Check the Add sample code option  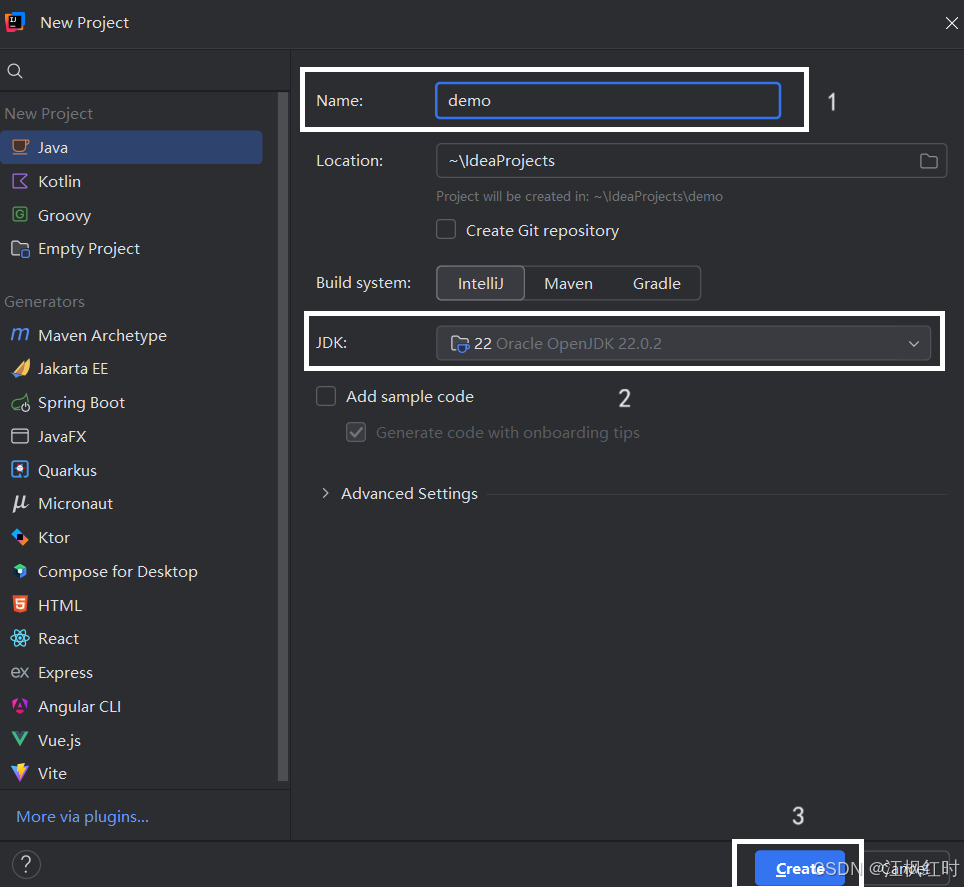pyautogui.click(x=326, y=396)
